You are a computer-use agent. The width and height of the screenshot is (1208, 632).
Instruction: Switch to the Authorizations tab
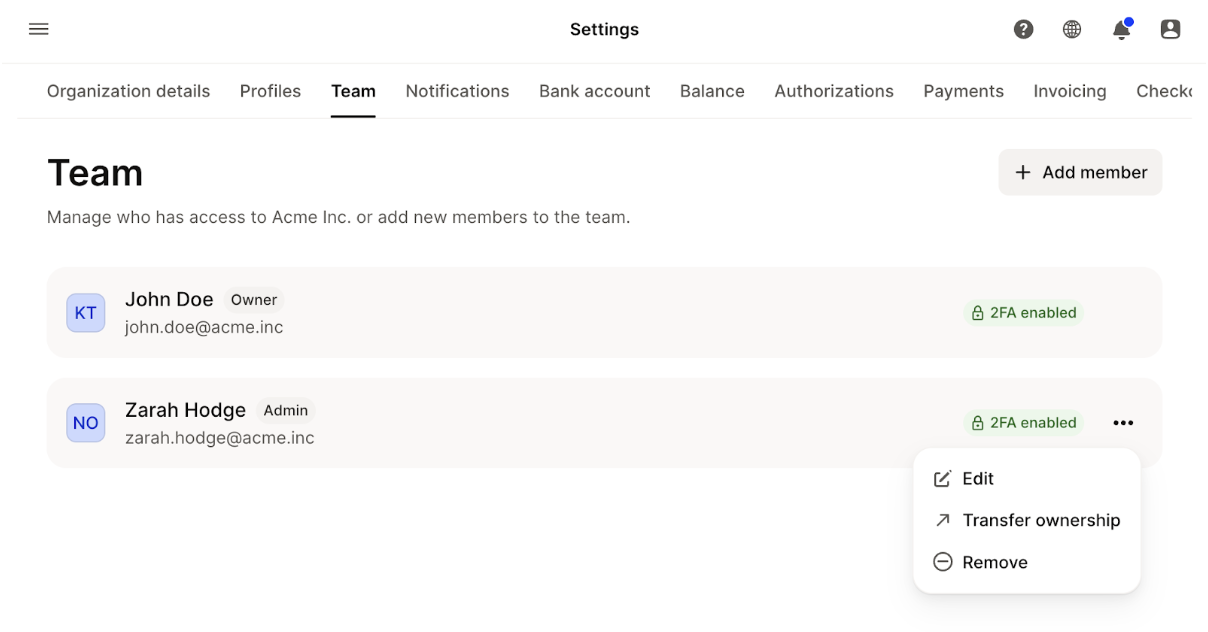click(833, 91)
